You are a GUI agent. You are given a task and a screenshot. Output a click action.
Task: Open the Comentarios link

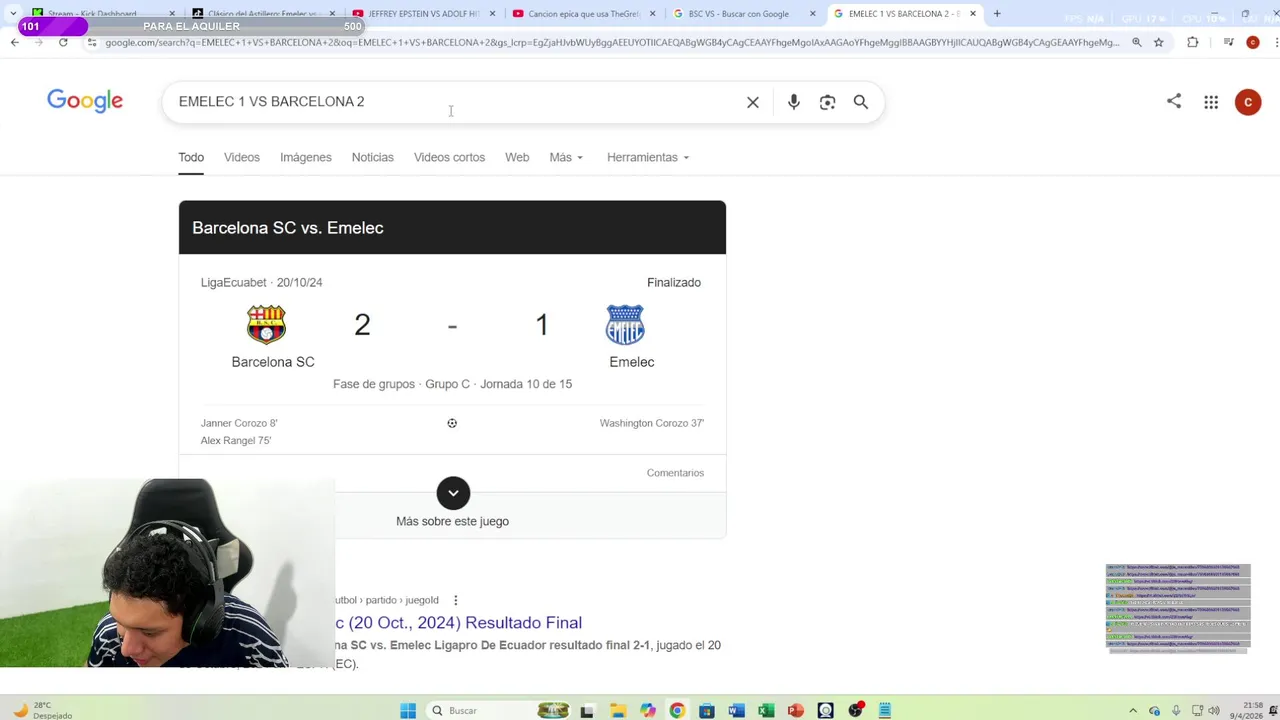coord(675,473)
